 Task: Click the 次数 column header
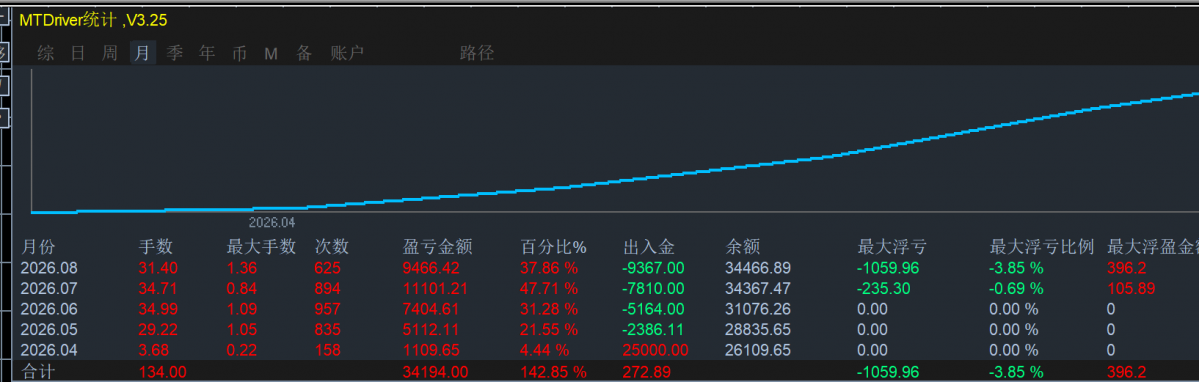[332, 247]
